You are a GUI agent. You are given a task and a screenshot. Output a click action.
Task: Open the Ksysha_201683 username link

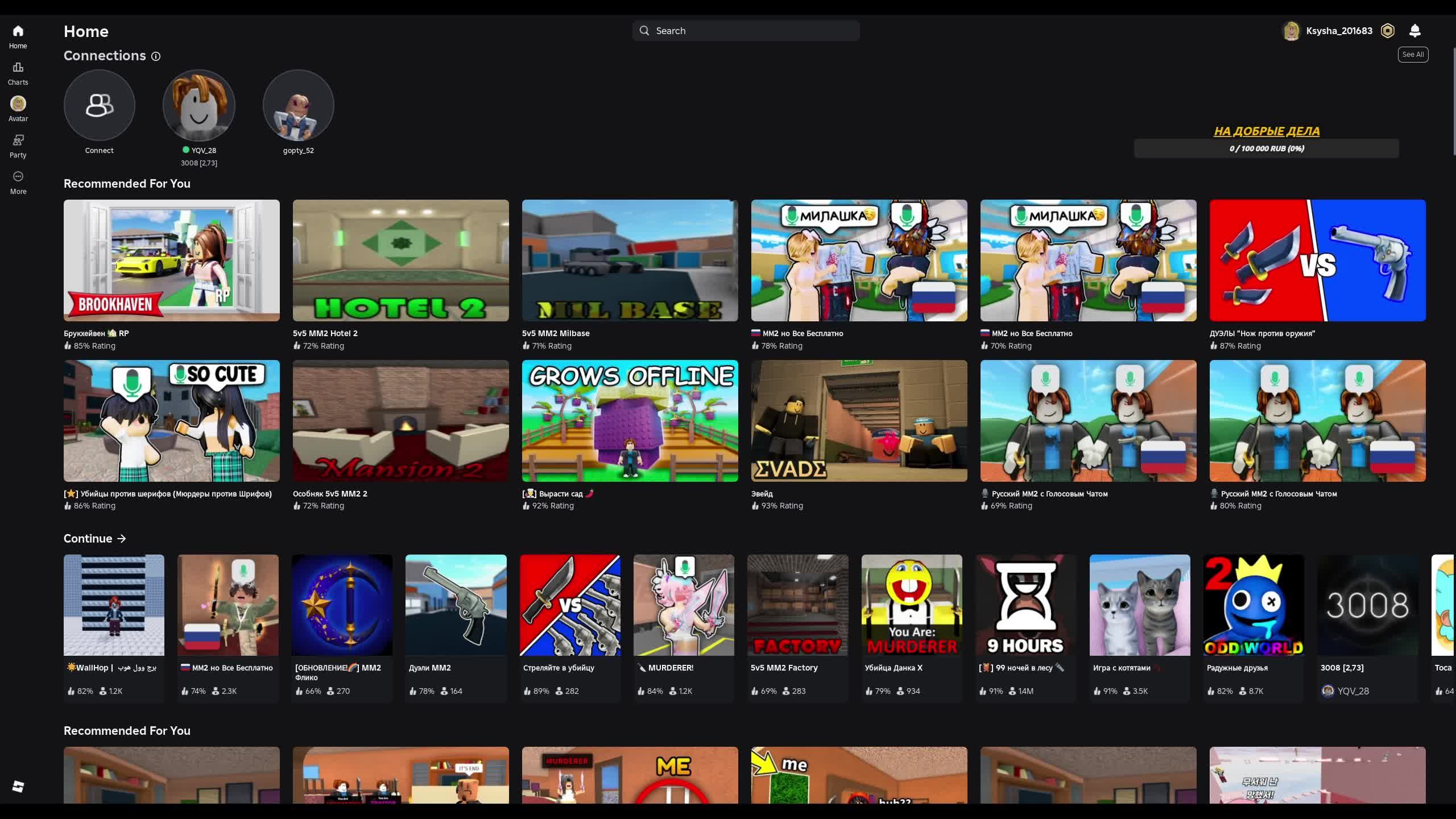(1339, 31)
